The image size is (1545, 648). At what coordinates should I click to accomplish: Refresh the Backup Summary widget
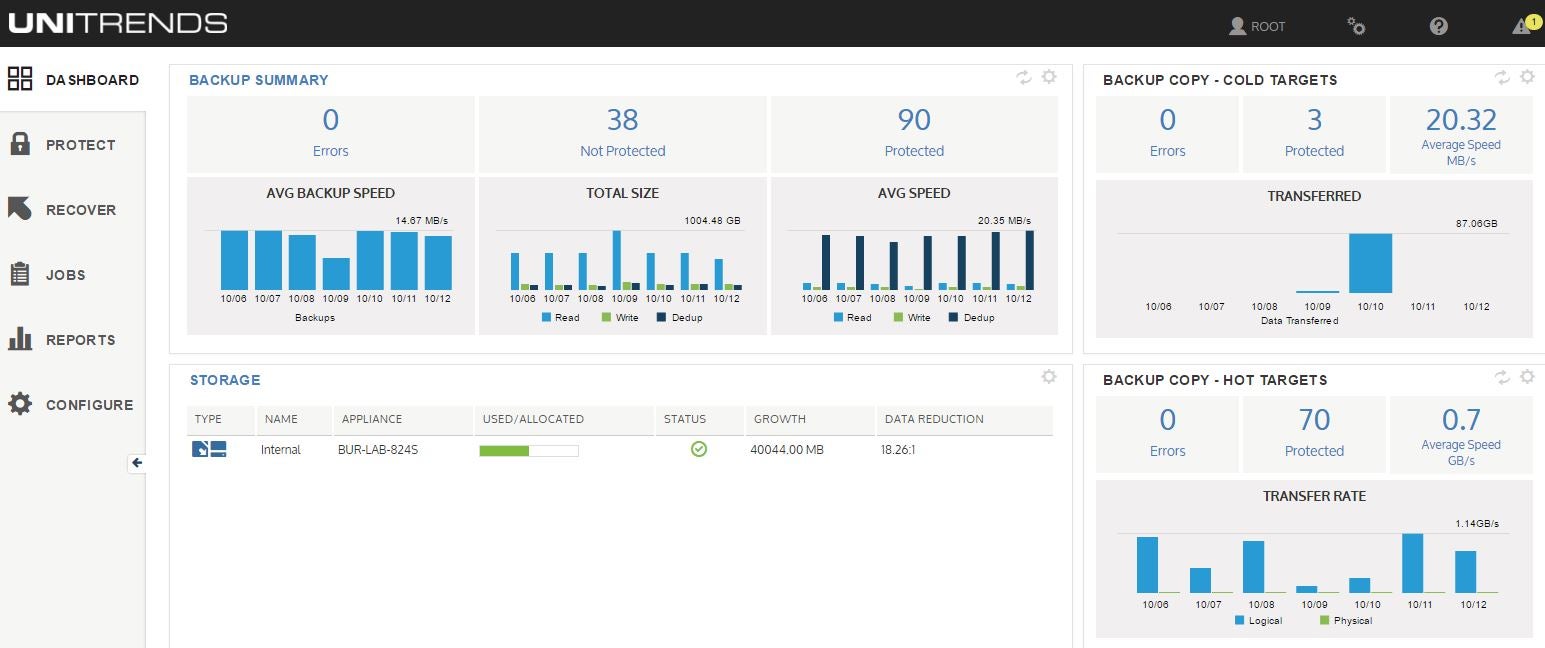1022,77
